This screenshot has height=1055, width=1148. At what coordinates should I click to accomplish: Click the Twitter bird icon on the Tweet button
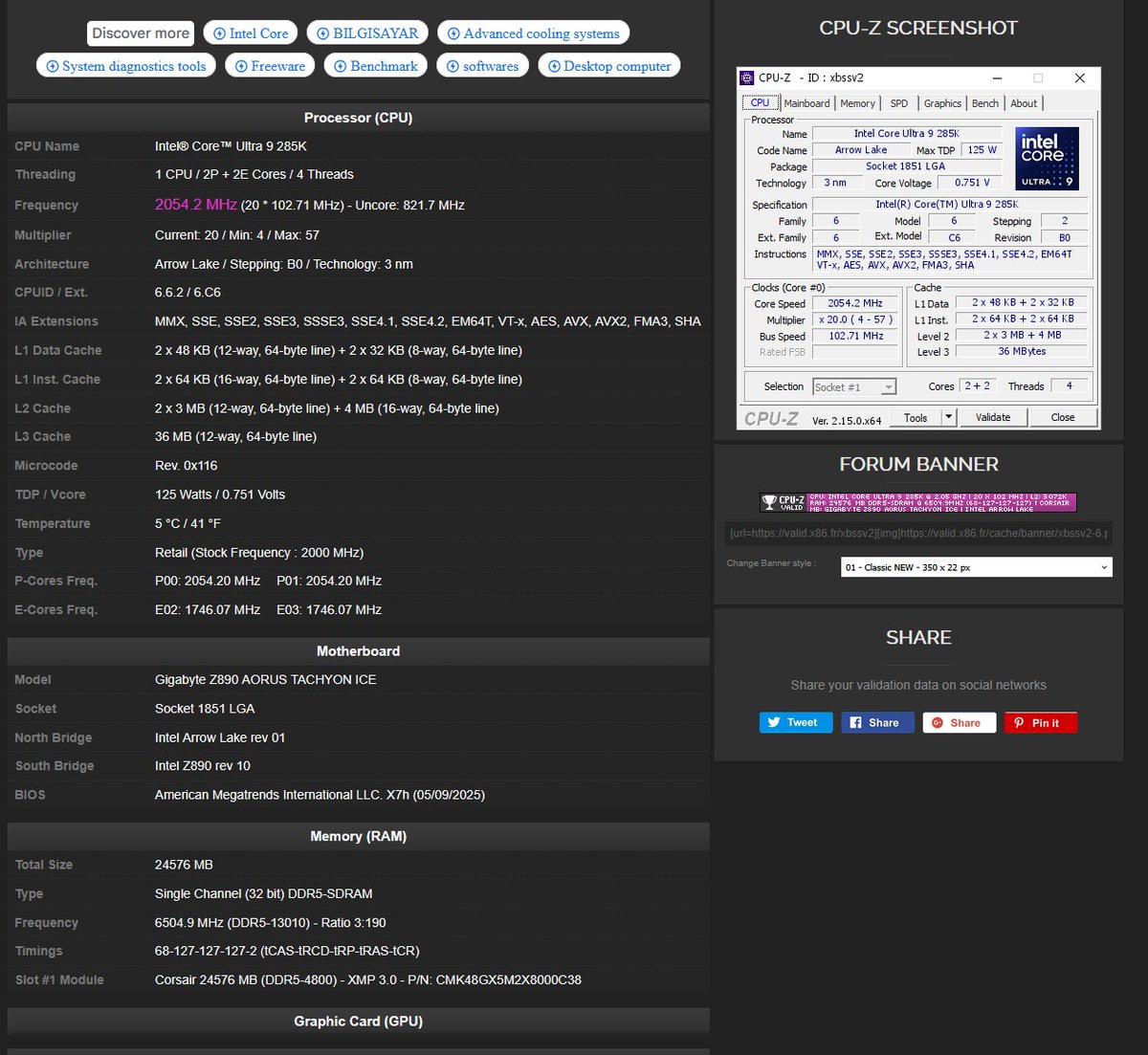tap(774, 722)
